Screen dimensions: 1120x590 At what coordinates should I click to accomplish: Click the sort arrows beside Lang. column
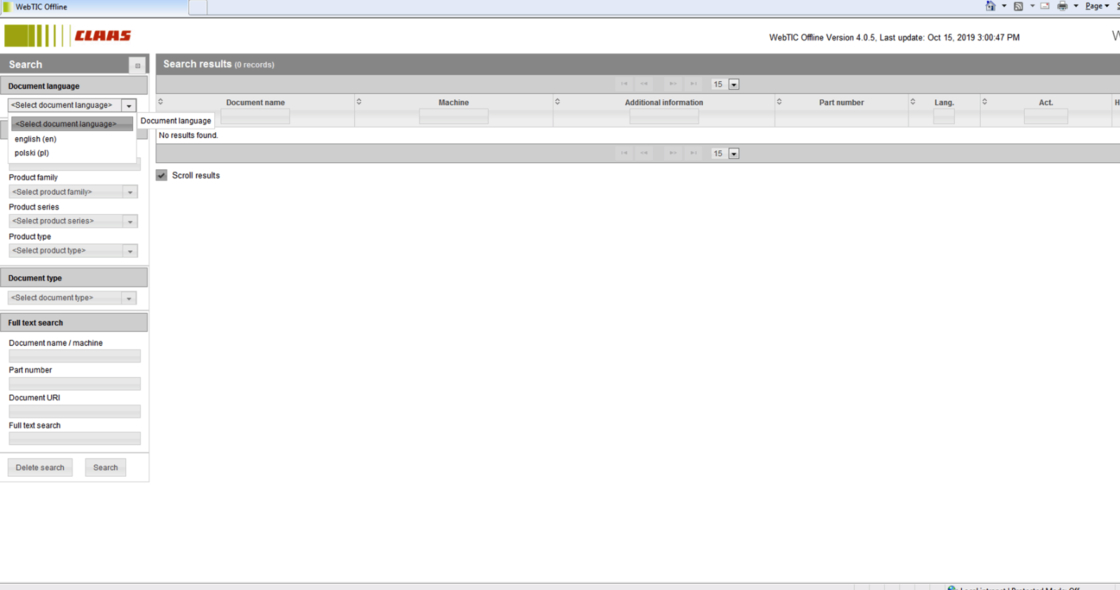point(913,102)
